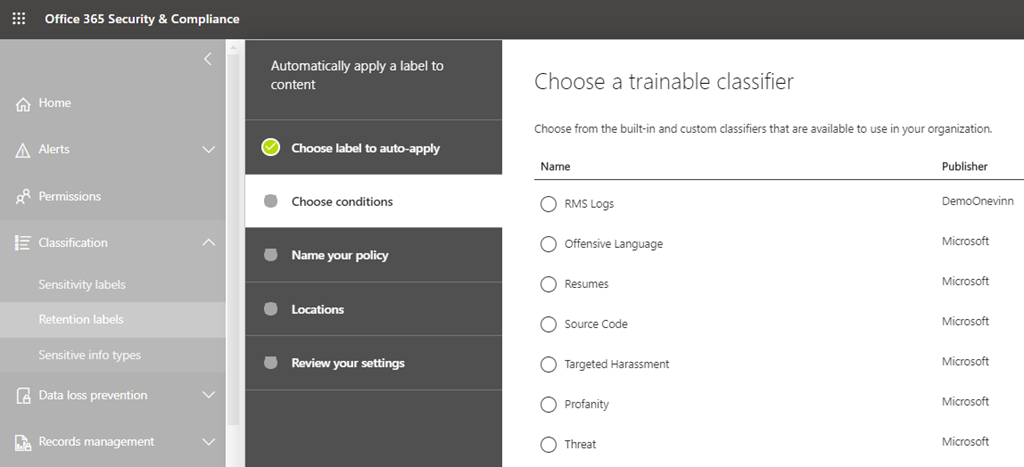The height and width of the screenshot is (467, 1024).
Task: Go to the Name your policy step
Action: pyautogui.click(x=339, y=255)
